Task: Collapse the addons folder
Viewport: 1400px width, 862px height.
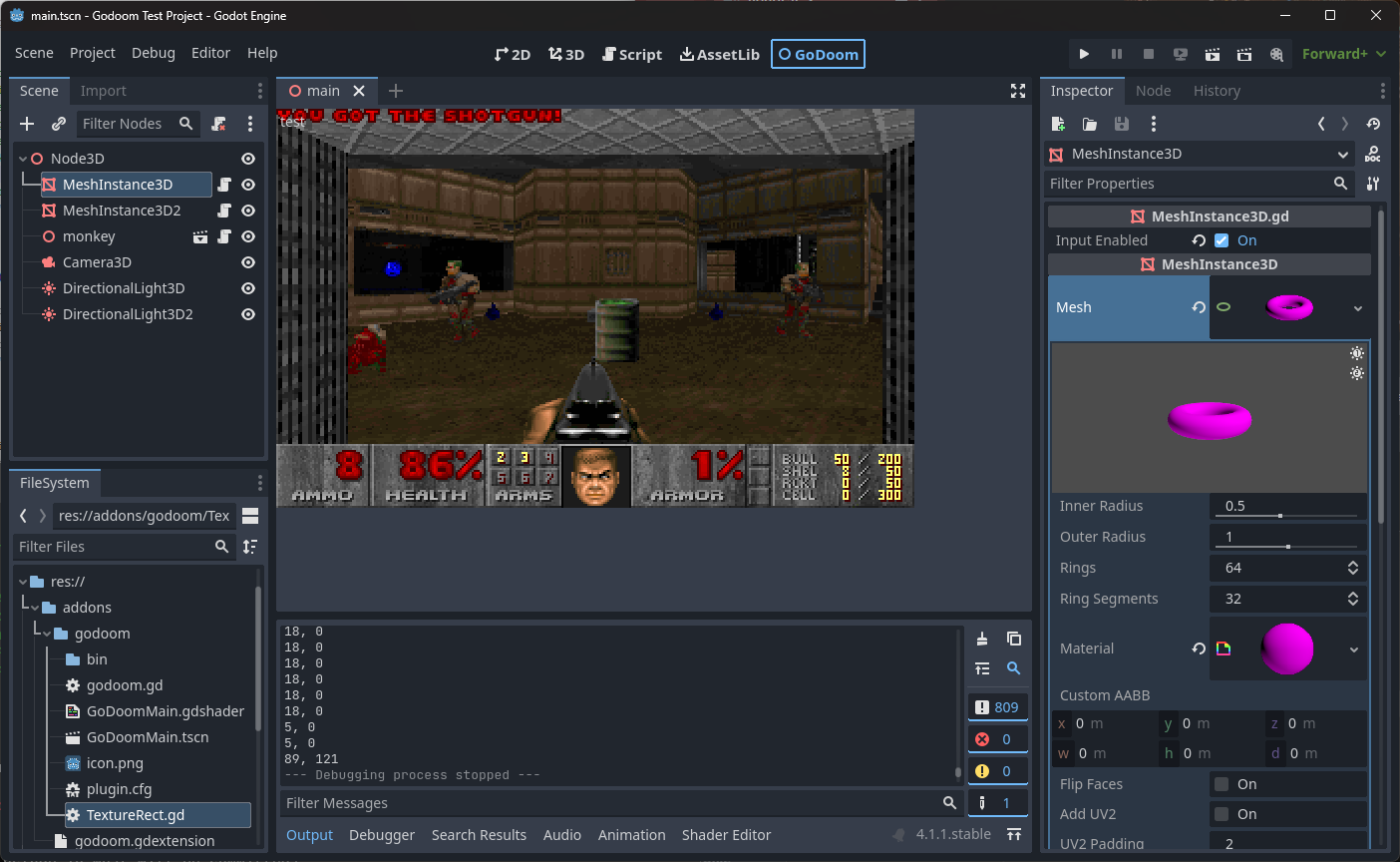Action: [x=35, y=608]
